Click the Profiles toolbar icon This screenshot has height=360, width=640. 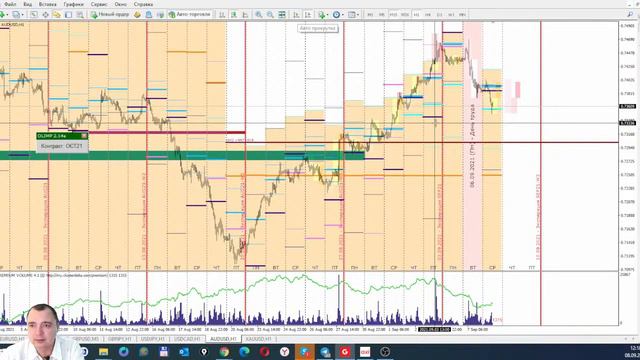(16, 15)
